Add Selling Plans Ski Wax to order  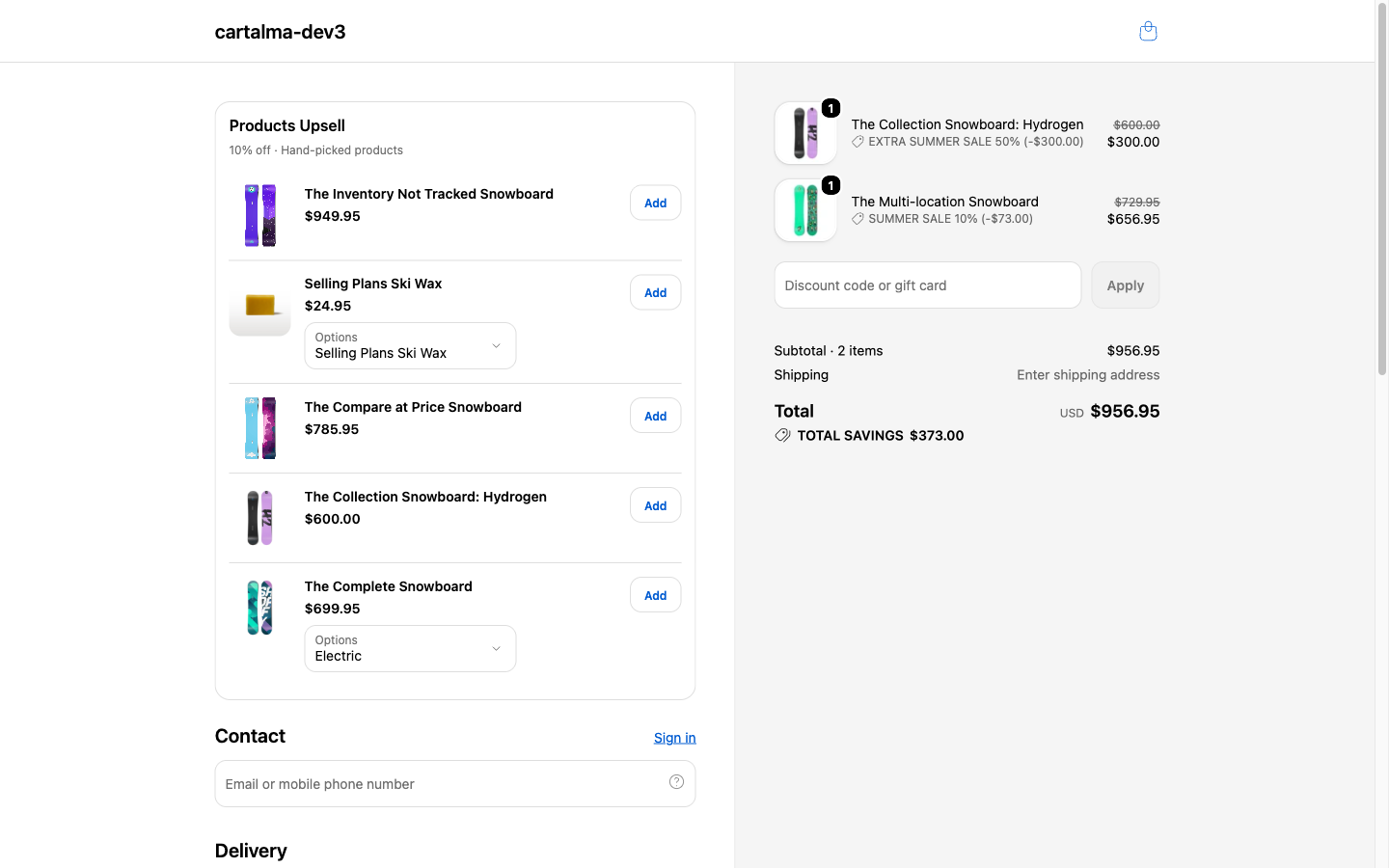656,292
